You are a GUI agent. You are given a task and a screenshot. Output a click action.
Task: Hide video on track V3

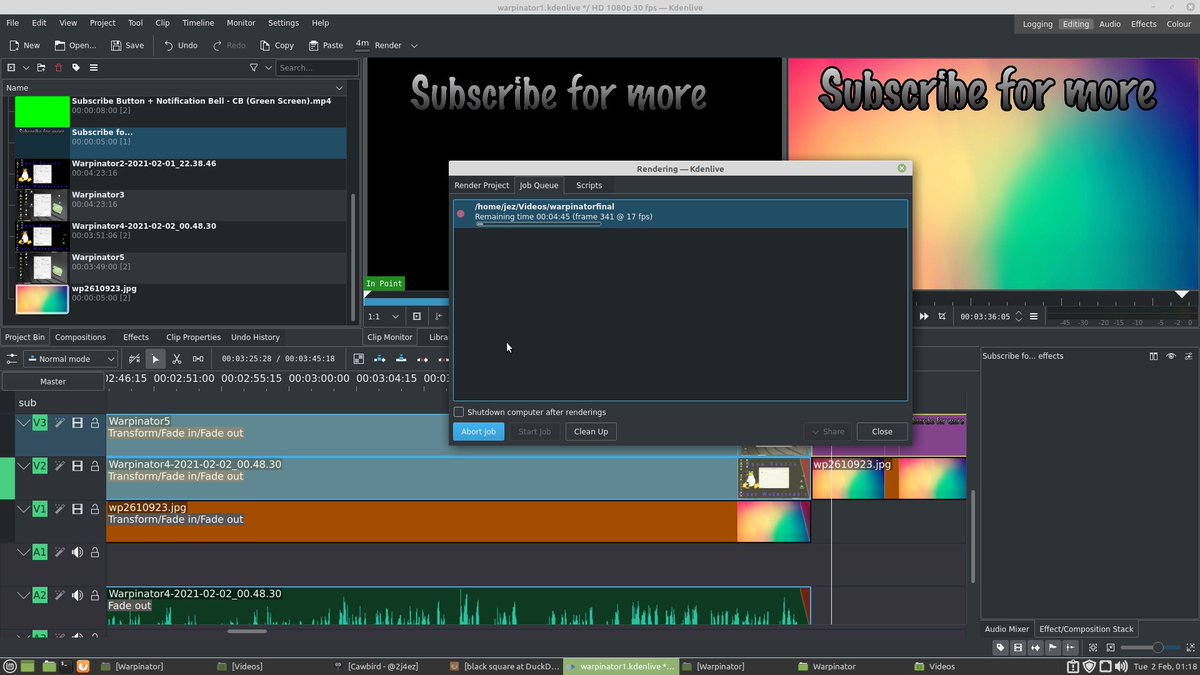click(x=77, y=423)
